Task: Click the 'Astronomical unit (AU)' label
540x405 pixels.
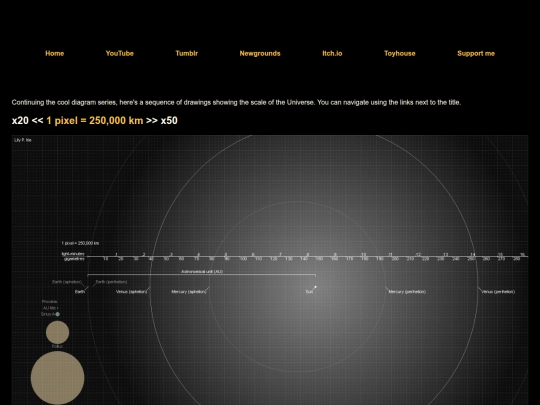Action: pyautogui.click(x=202, y=271)
